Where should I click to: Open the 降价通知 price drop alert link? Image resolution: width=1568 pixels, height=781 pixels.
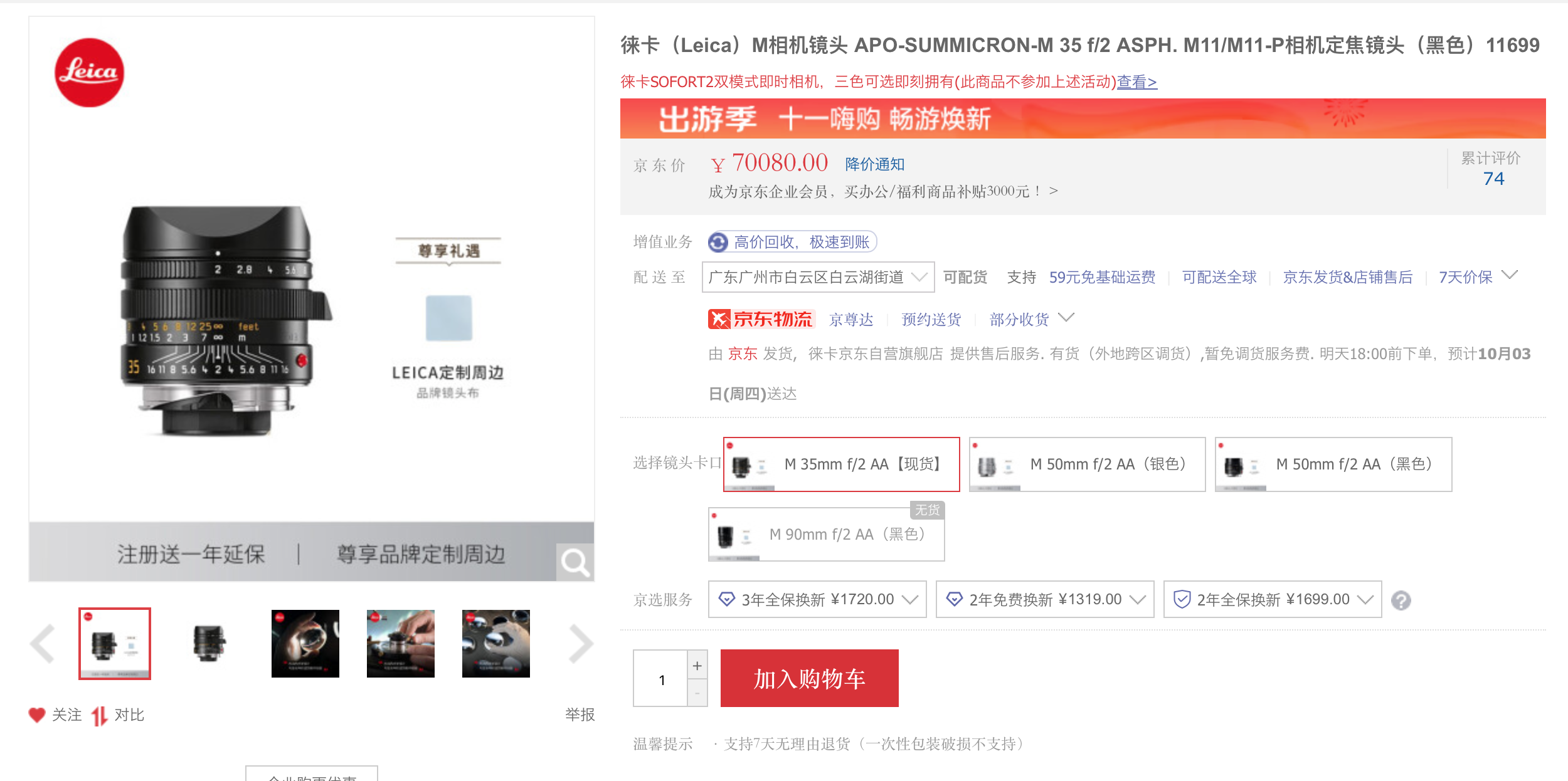tap(874, 164)
